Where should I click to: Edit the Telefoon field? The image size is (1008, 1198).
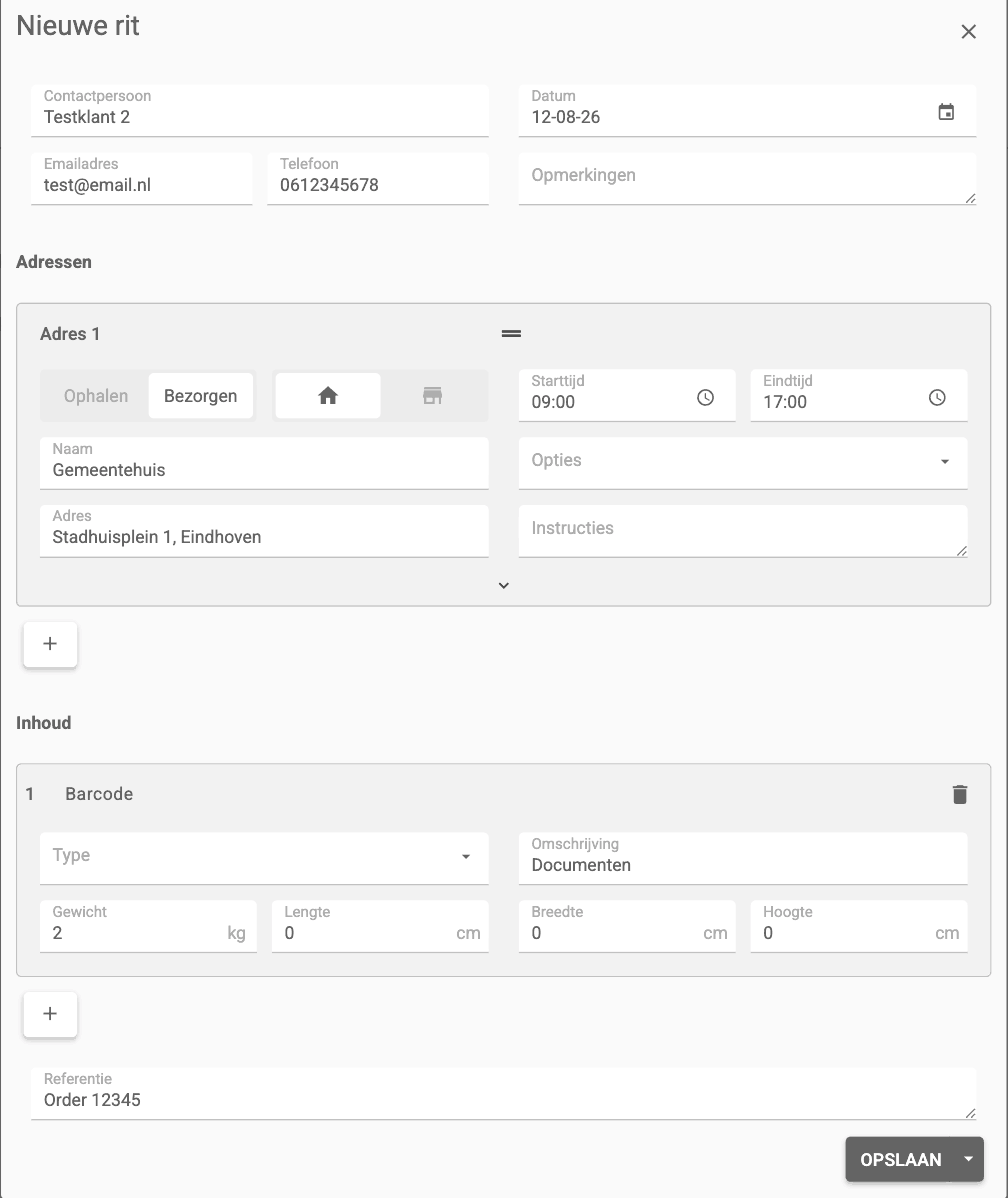click(x=378, y=179)
